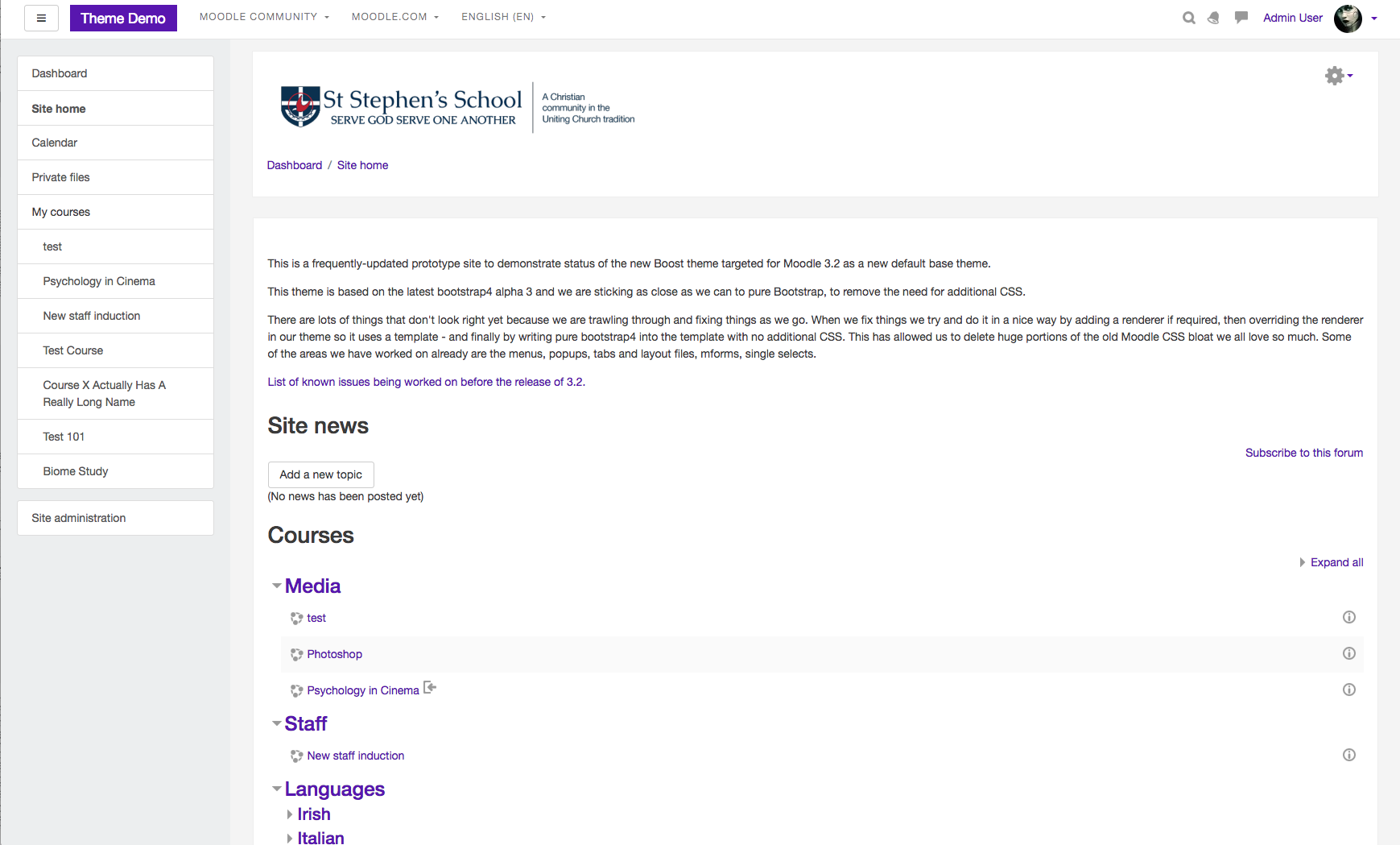The width and height of the screenshot is (1400, 845).
Task: Expand the Italian subcategory
Action: pos(290,838)
